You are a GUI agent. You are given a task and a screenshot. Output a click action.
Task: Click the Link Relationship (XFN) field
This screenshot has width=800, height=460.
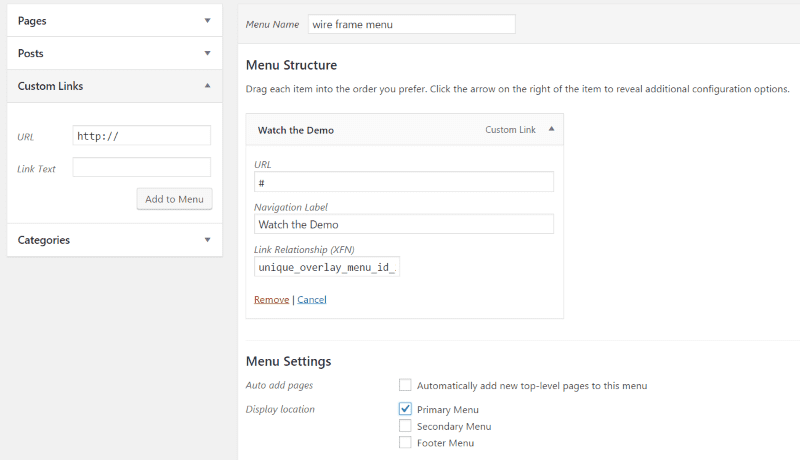327,267
